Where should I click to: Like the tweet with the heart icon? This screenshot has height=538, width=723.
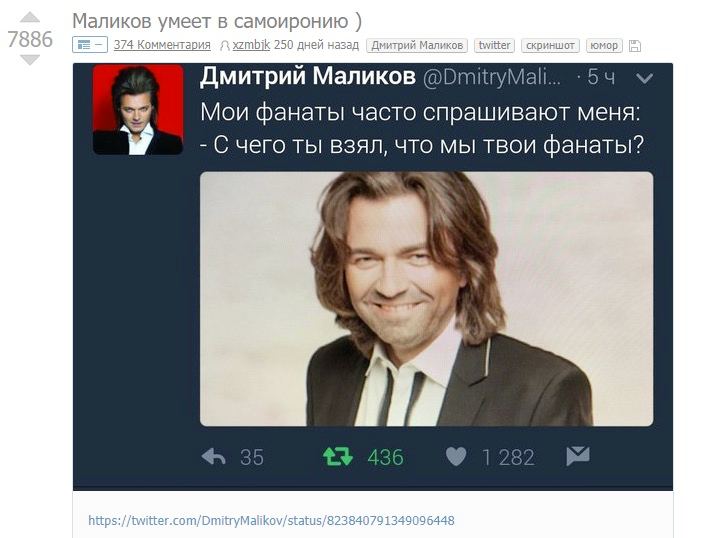456,457
